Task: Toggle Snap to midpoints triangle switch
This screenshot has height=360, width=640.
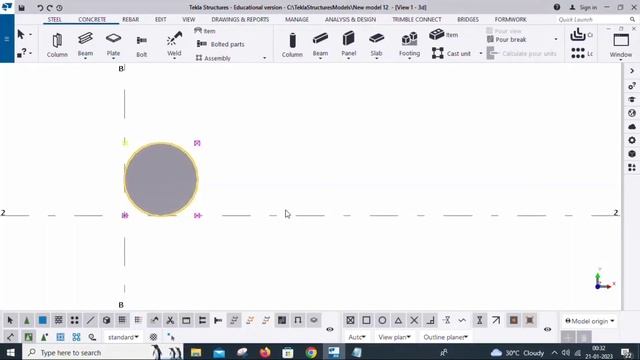Action: tap(398, 320)
